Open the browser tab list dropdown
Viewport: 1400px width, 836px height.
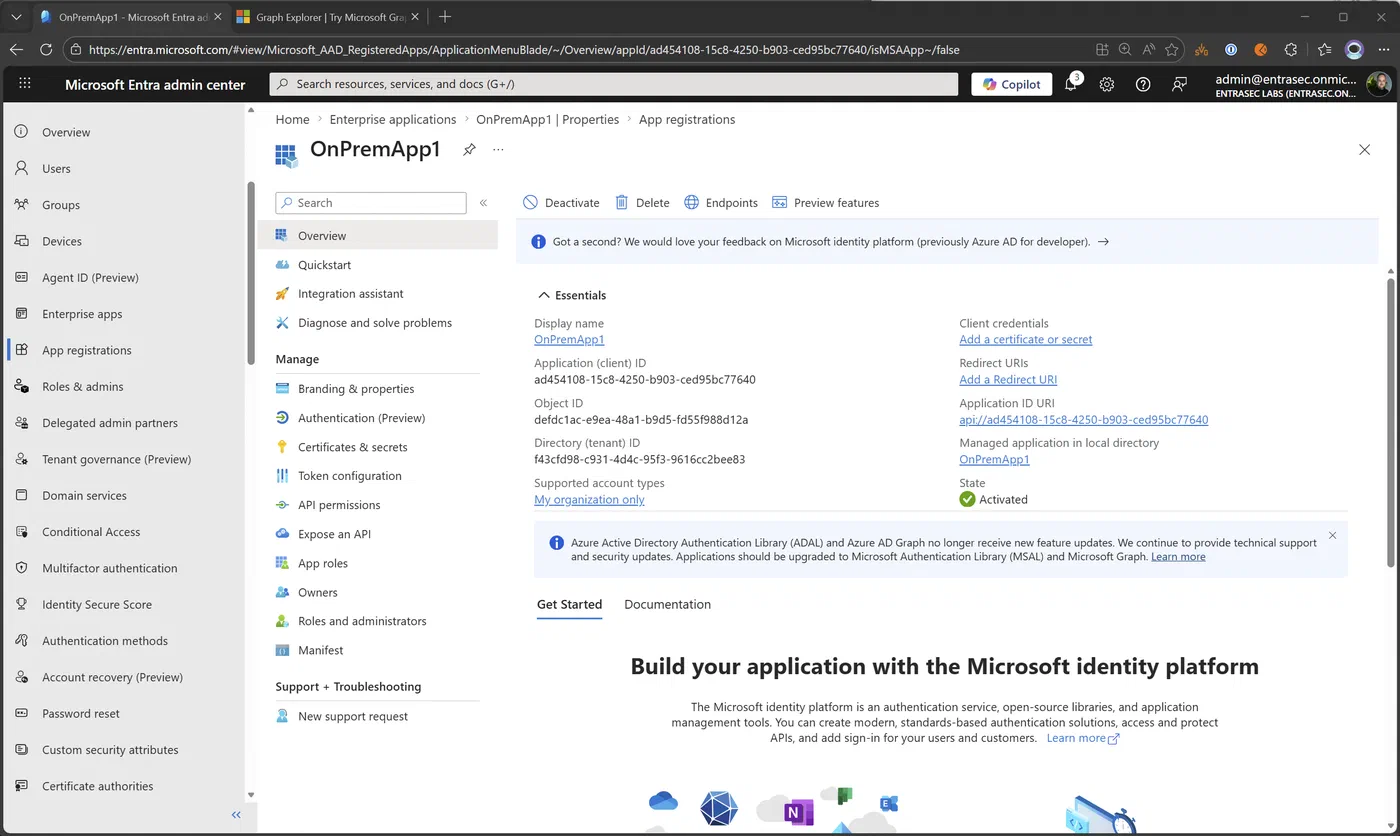coord(16,17)
